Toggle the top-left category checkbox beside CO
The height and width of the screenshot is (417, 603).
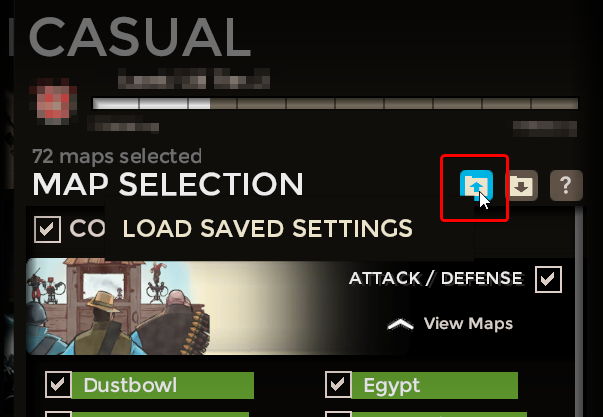47,229
